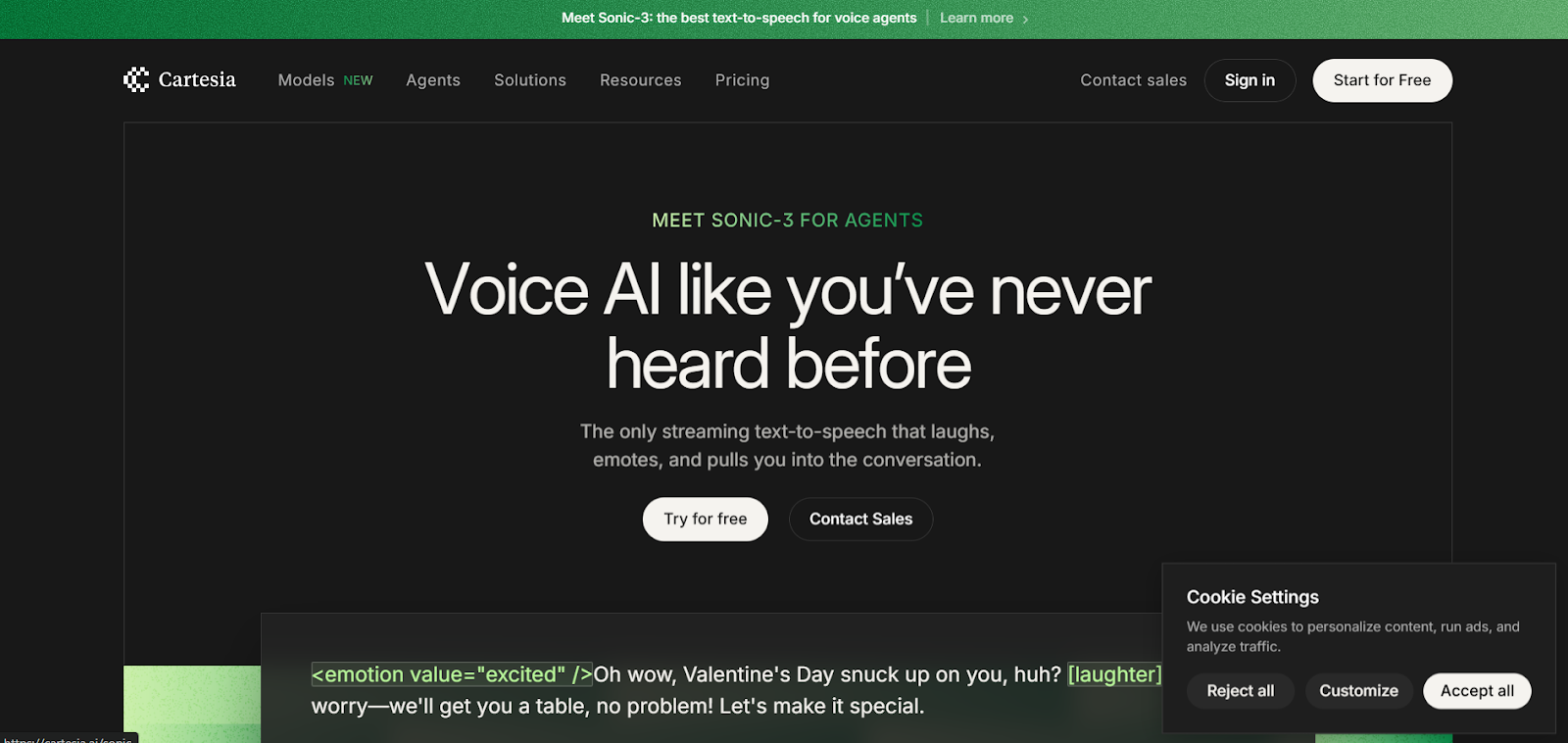Click the NEW badge beside Models
Image resolution: width=1568 pixels, height=743 pixels.
(358, 80)
